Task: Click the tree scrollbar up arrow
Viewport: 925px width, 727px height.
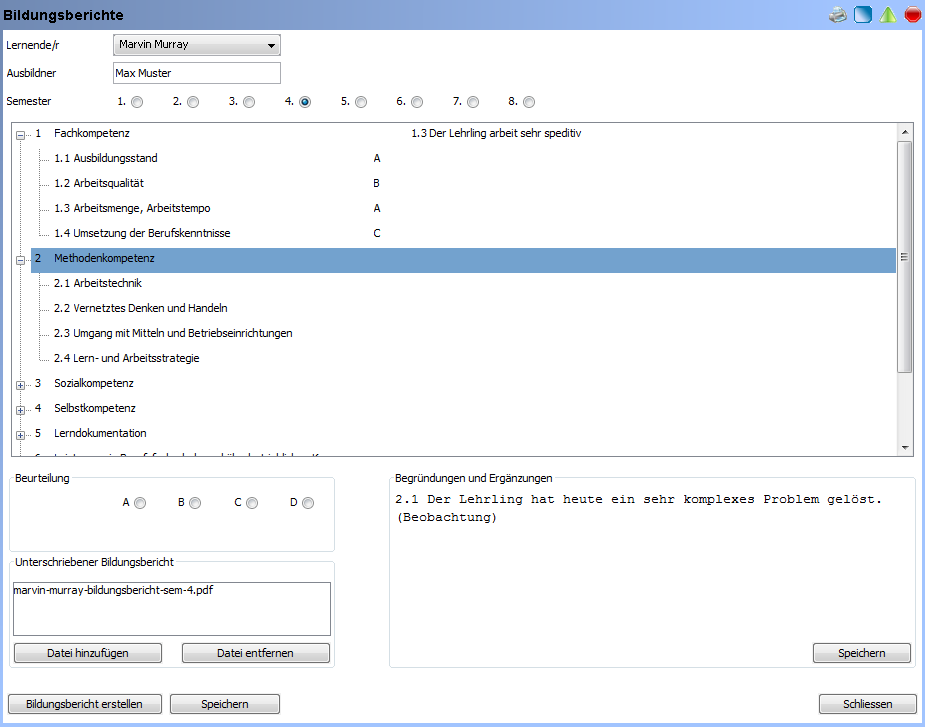Action: pos(904,132)
